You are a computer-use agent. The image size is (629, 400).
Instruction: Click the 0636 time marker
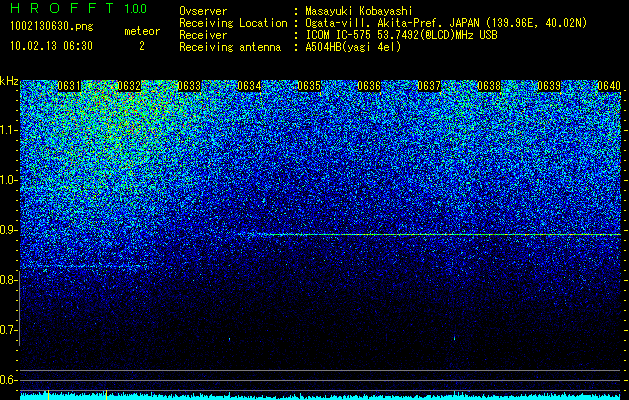point(369,86)
